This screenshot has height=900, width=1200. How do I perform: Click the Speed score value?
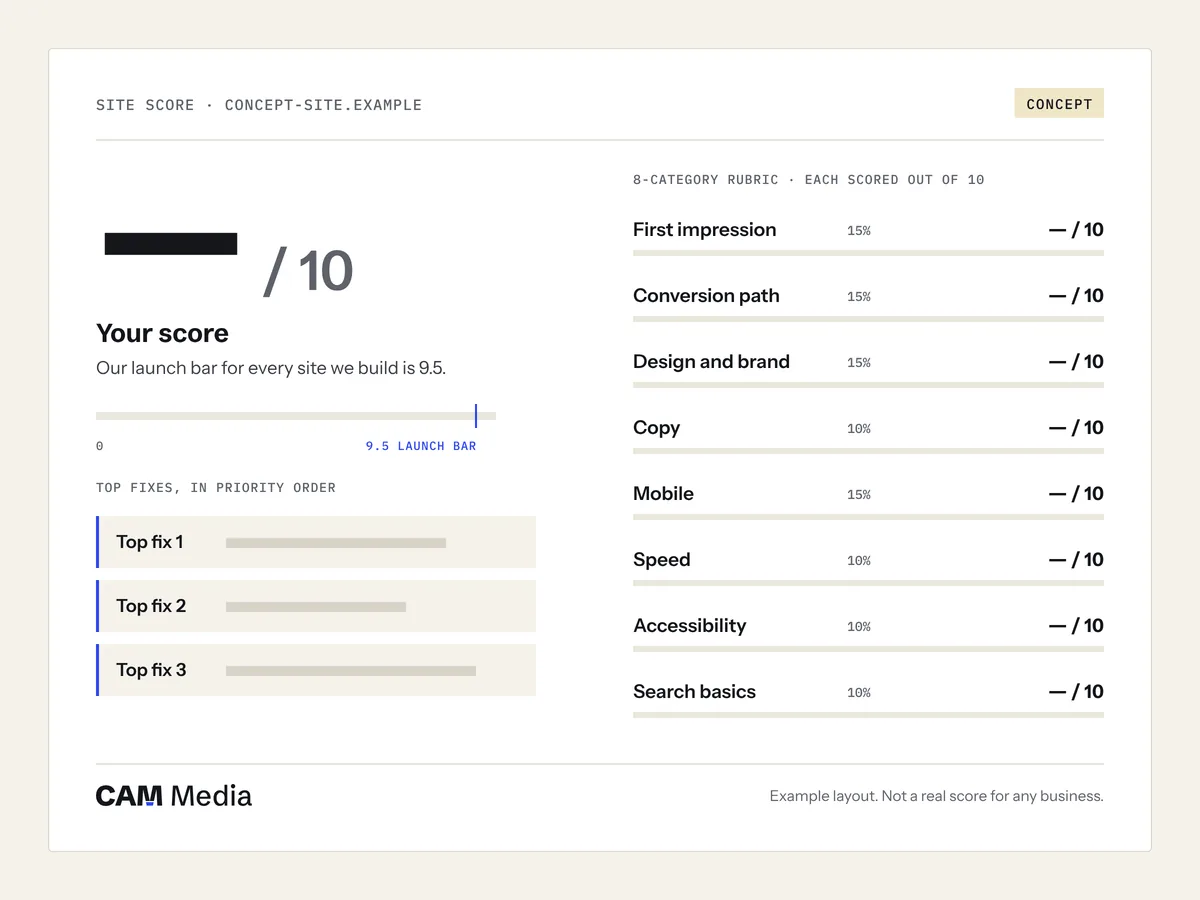coord(1076,560)
